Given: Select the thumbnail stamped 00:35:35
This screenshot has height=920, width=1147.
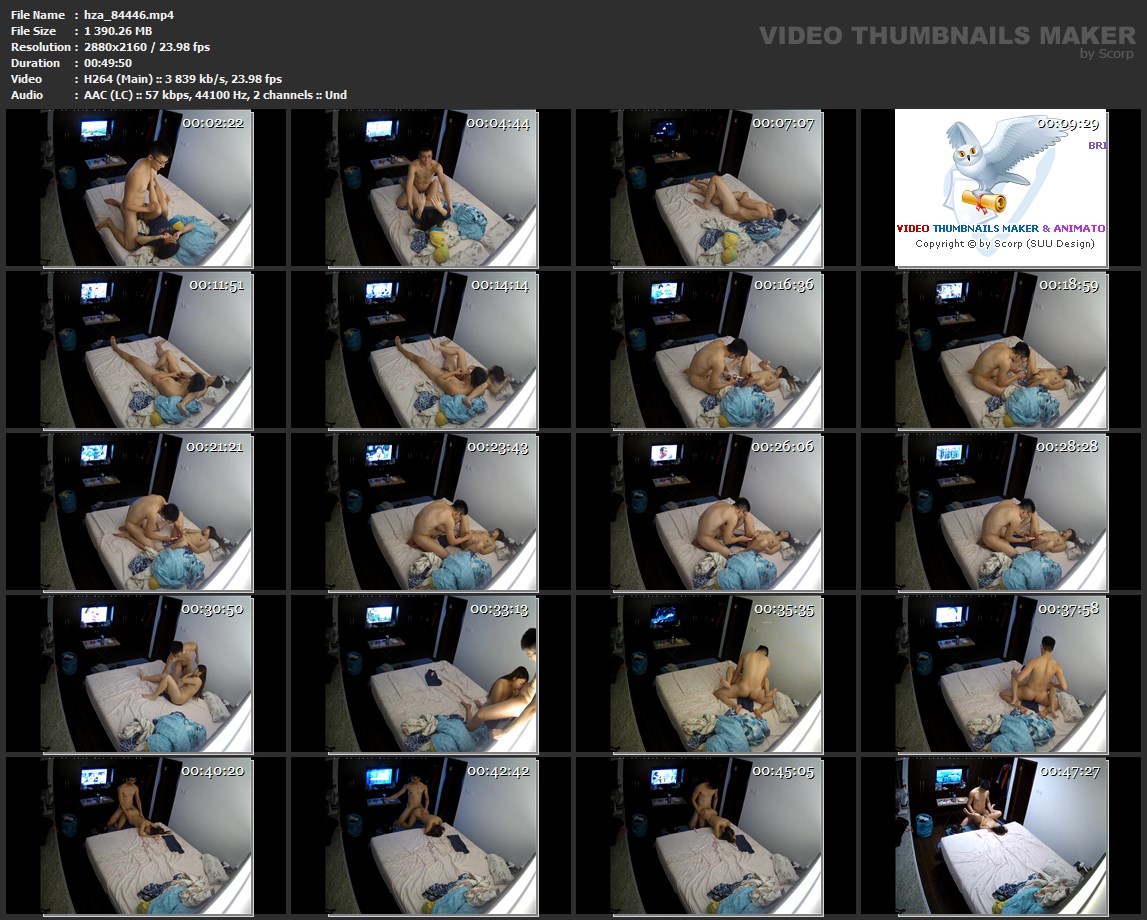Looking at the screenshot, I should click(715, 674).
